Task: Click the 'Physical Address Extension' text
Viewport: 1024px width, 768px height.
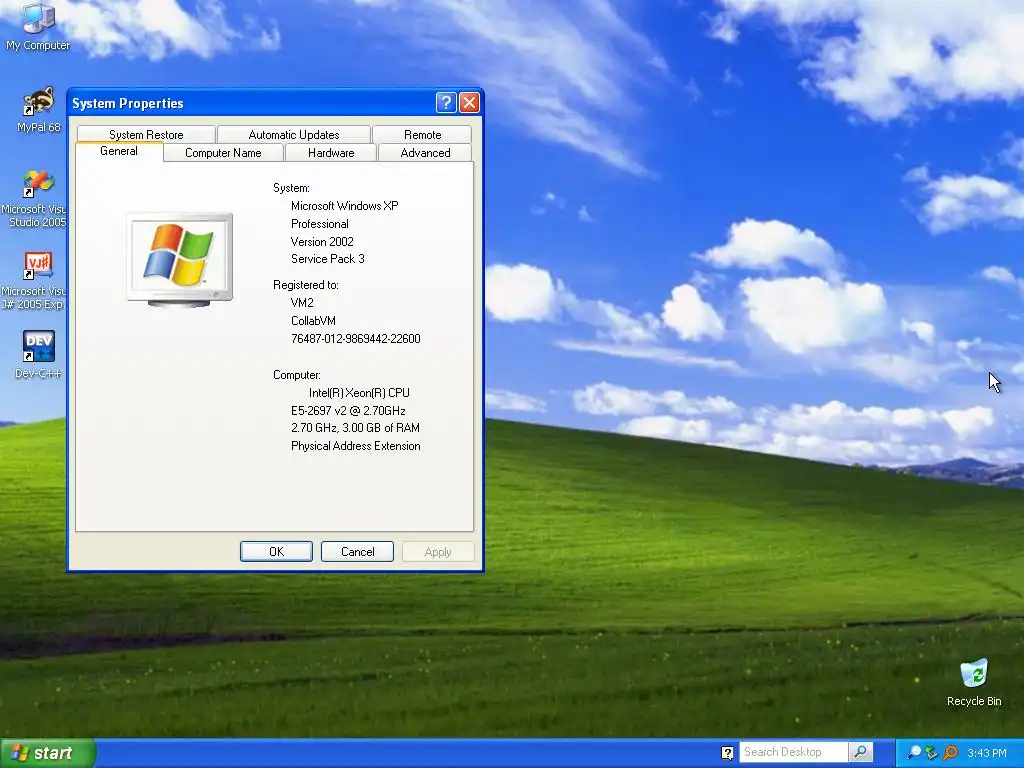Action: pyautogui.click(x=355, y=446)
